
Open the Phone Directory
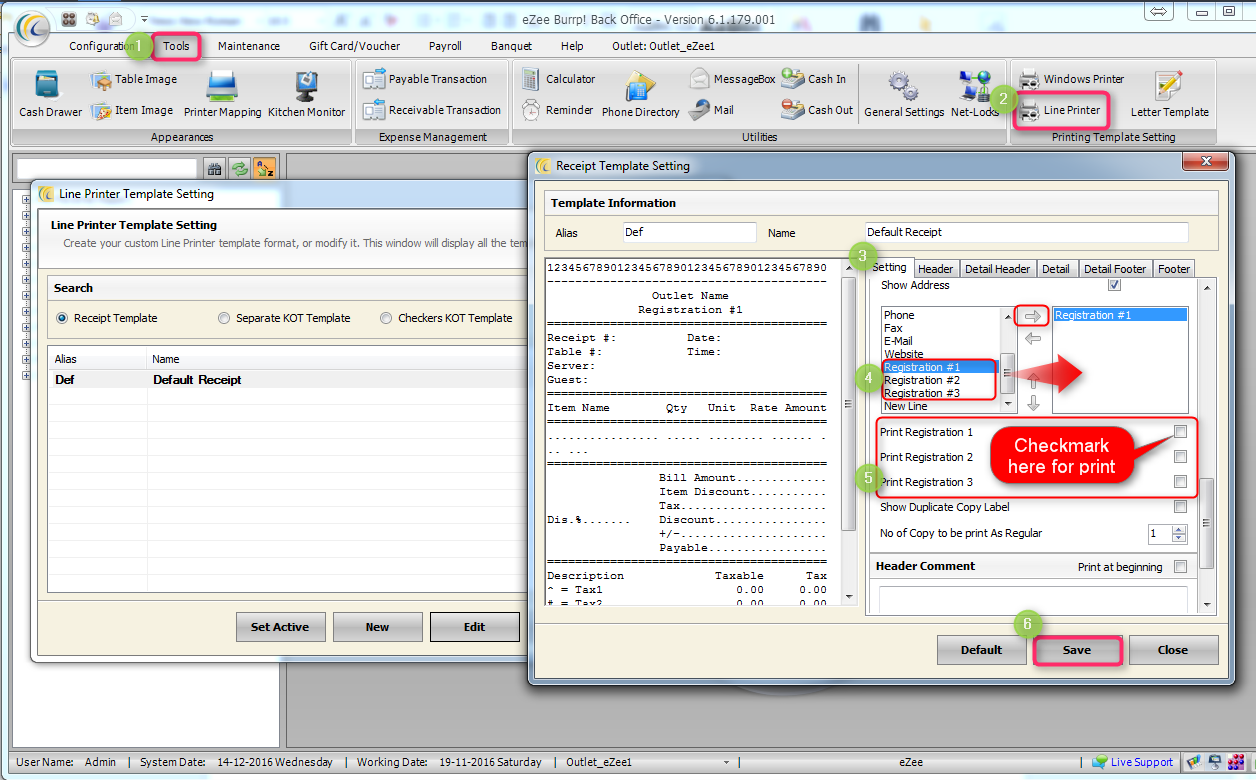click(640, 95)
